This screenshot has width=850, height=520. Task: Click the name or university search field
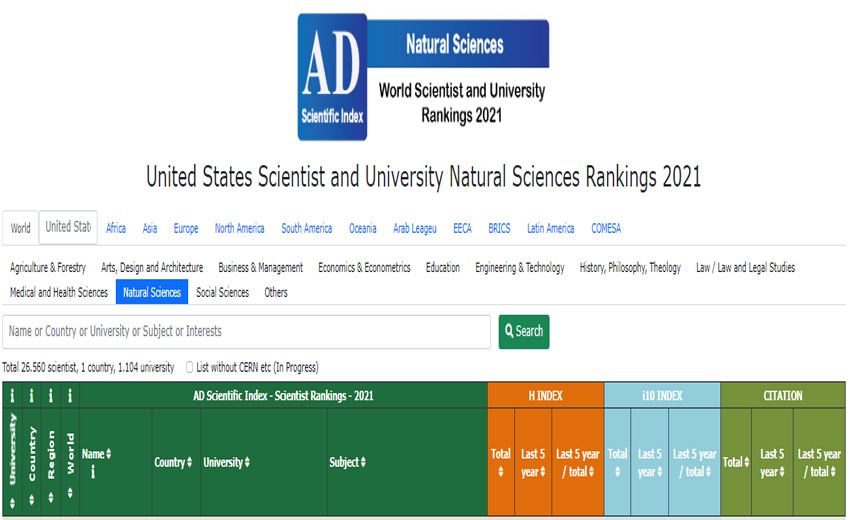tap(246, 331)
